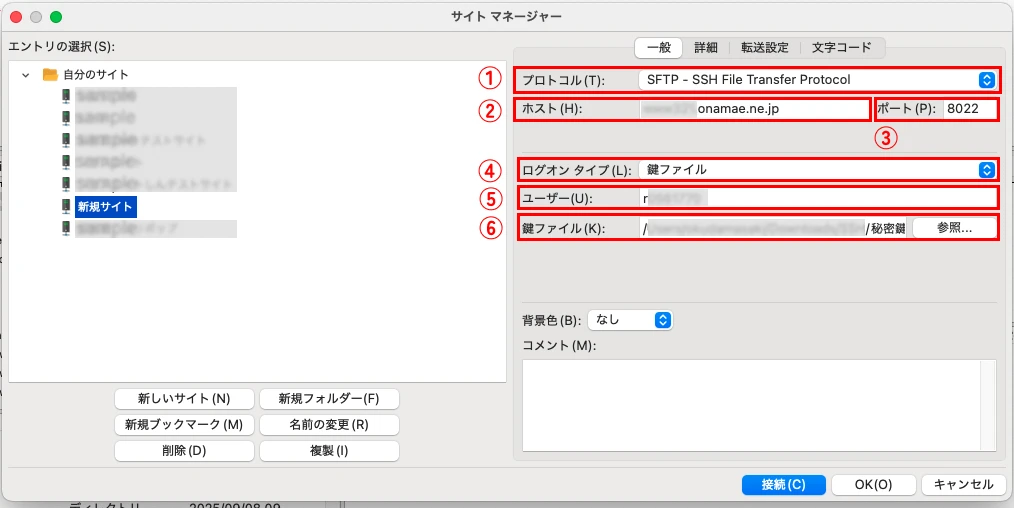Open the ログオン タイプ dropdown

pos(816,170)
